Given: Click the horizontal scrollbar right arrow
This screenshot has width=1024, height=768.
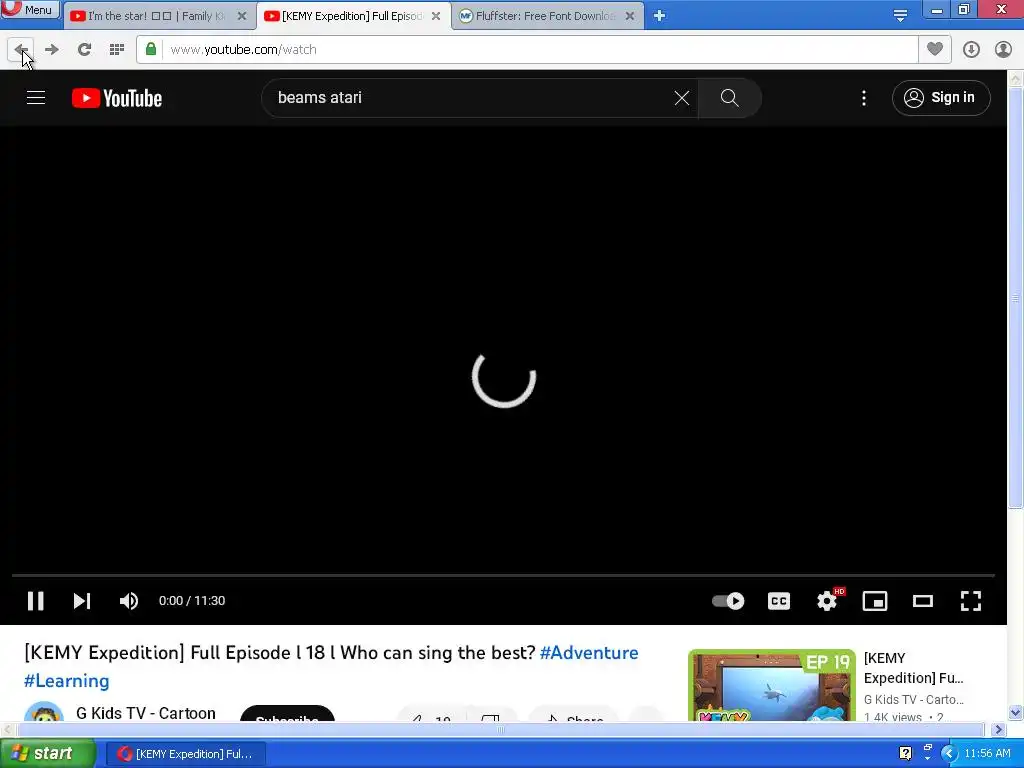Looking at the screenshot, I should tap(998, 729).
